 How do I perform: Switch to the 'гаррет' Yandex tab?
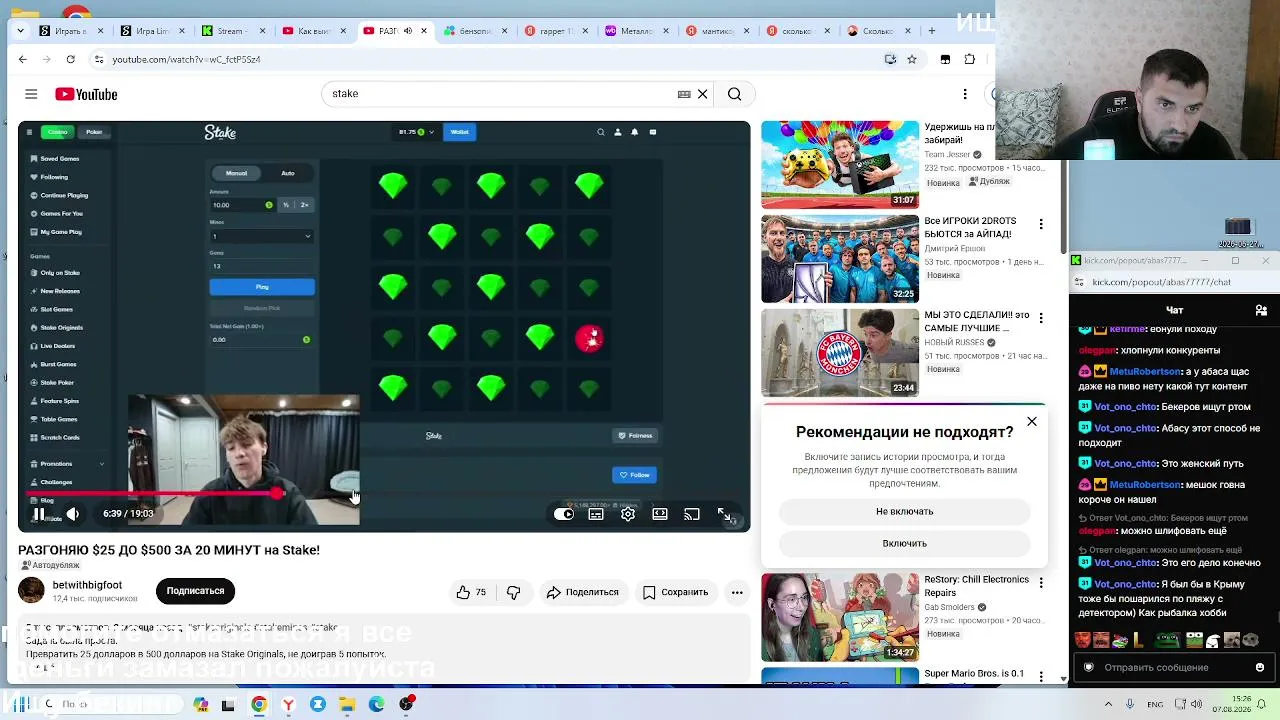(x=556, y=31)
